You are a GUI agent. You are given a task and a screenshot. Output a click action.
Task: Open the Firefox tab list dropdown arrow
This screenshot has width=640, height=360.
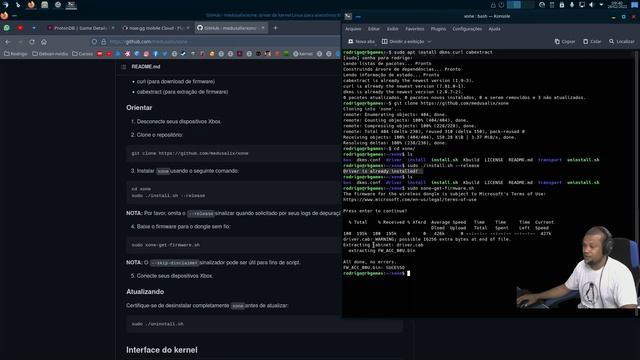pos(34,28)
